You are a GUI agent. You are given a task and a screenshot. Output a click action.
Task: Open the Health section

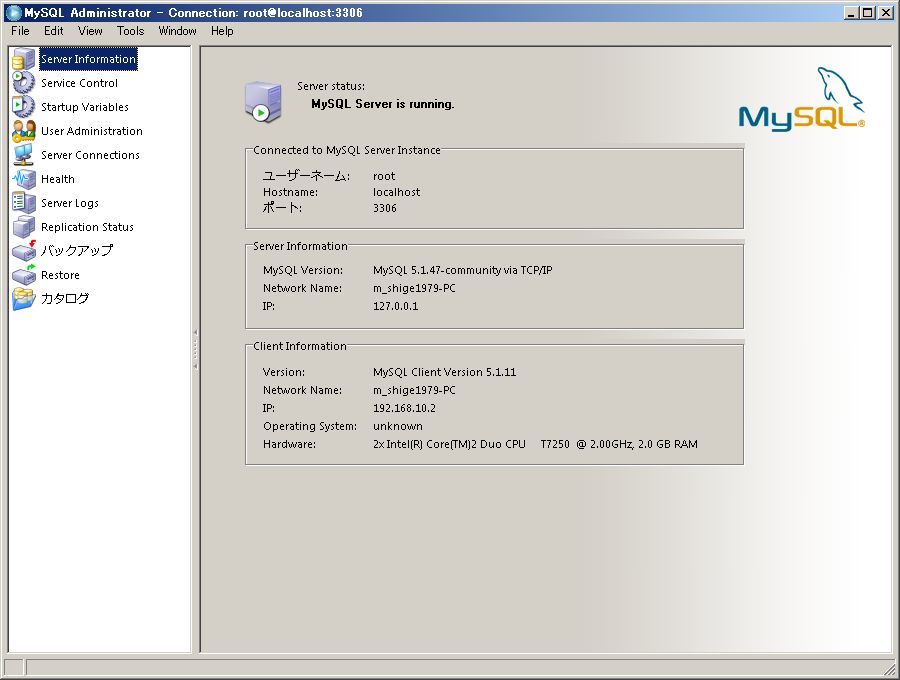[57, 179]
